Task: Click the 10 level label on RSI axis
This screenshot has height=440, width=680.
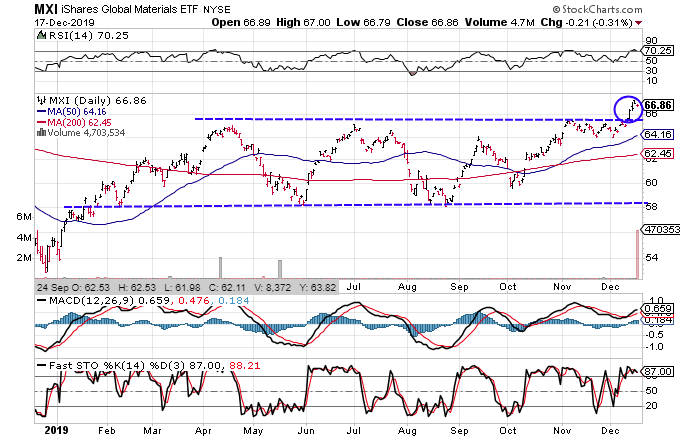Action: (651, 81)
